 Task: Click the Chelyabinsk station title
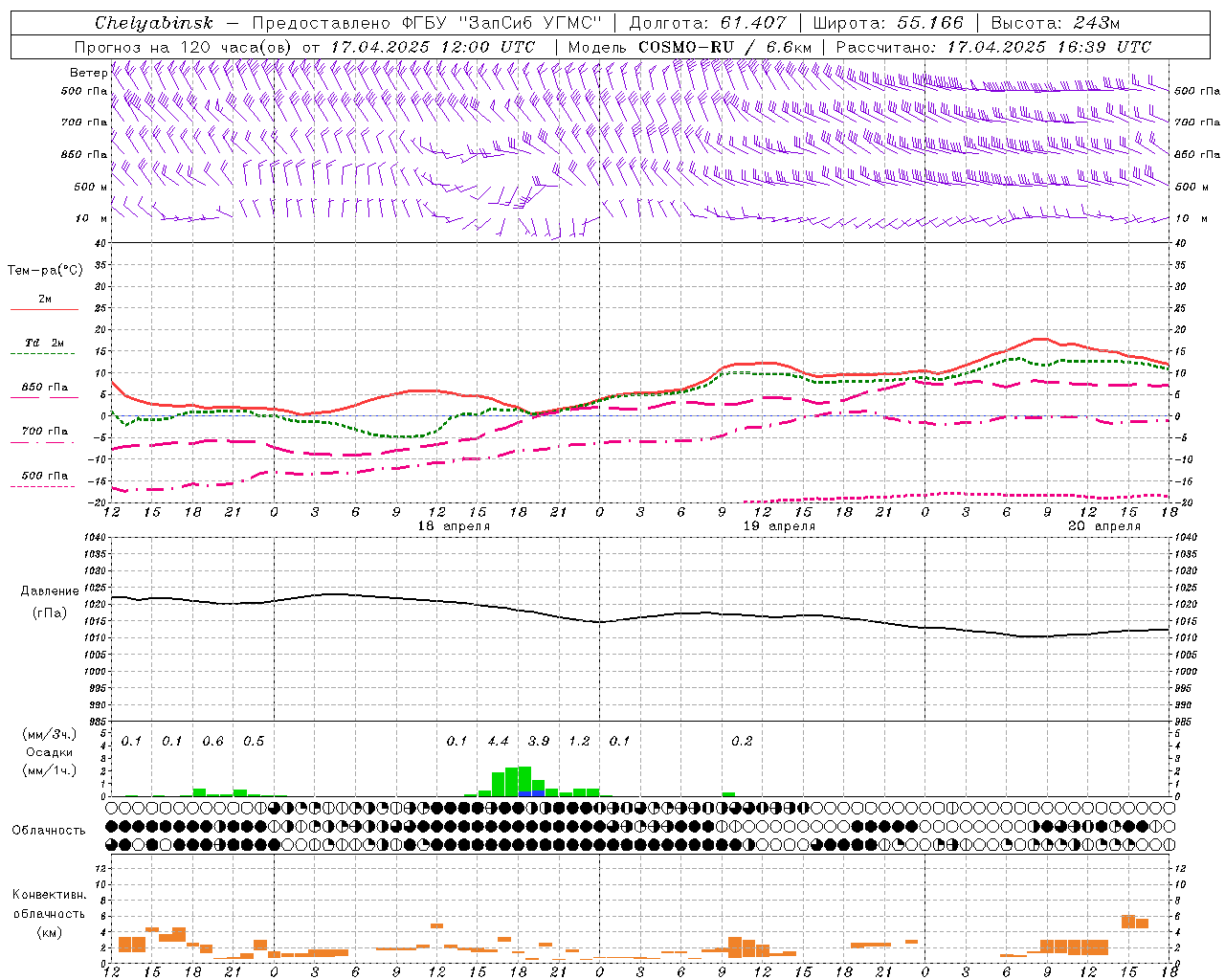pyautogui.click(x=154, y=23)
